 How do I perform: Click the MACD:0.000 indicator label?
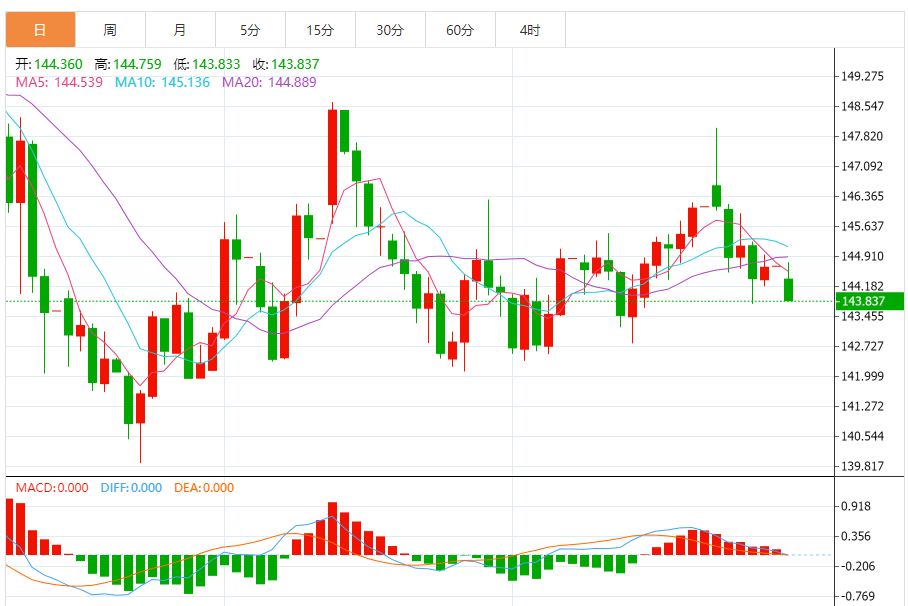(52, 488)
